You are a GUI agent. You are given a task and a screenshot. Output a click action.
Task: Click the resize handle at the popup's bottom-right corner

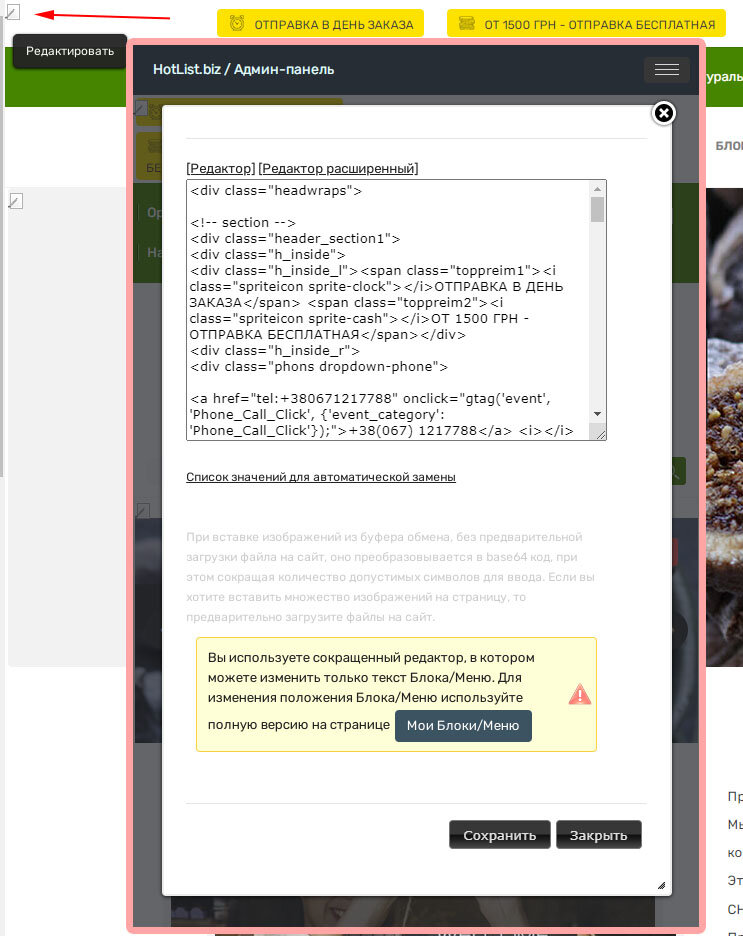pyautogui.click(x=661, y=885)
